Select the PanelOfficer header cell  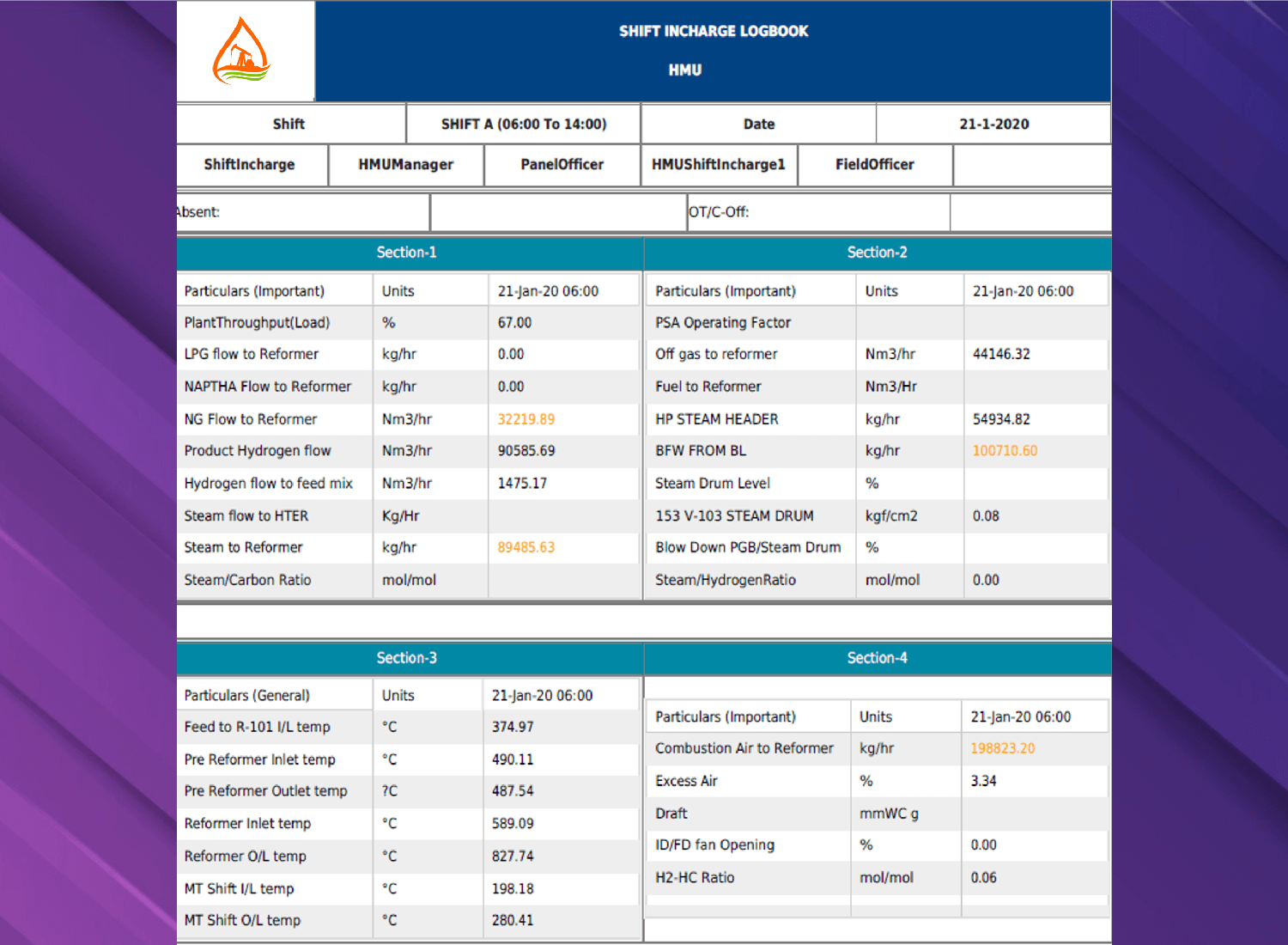[x=562, y=165]
